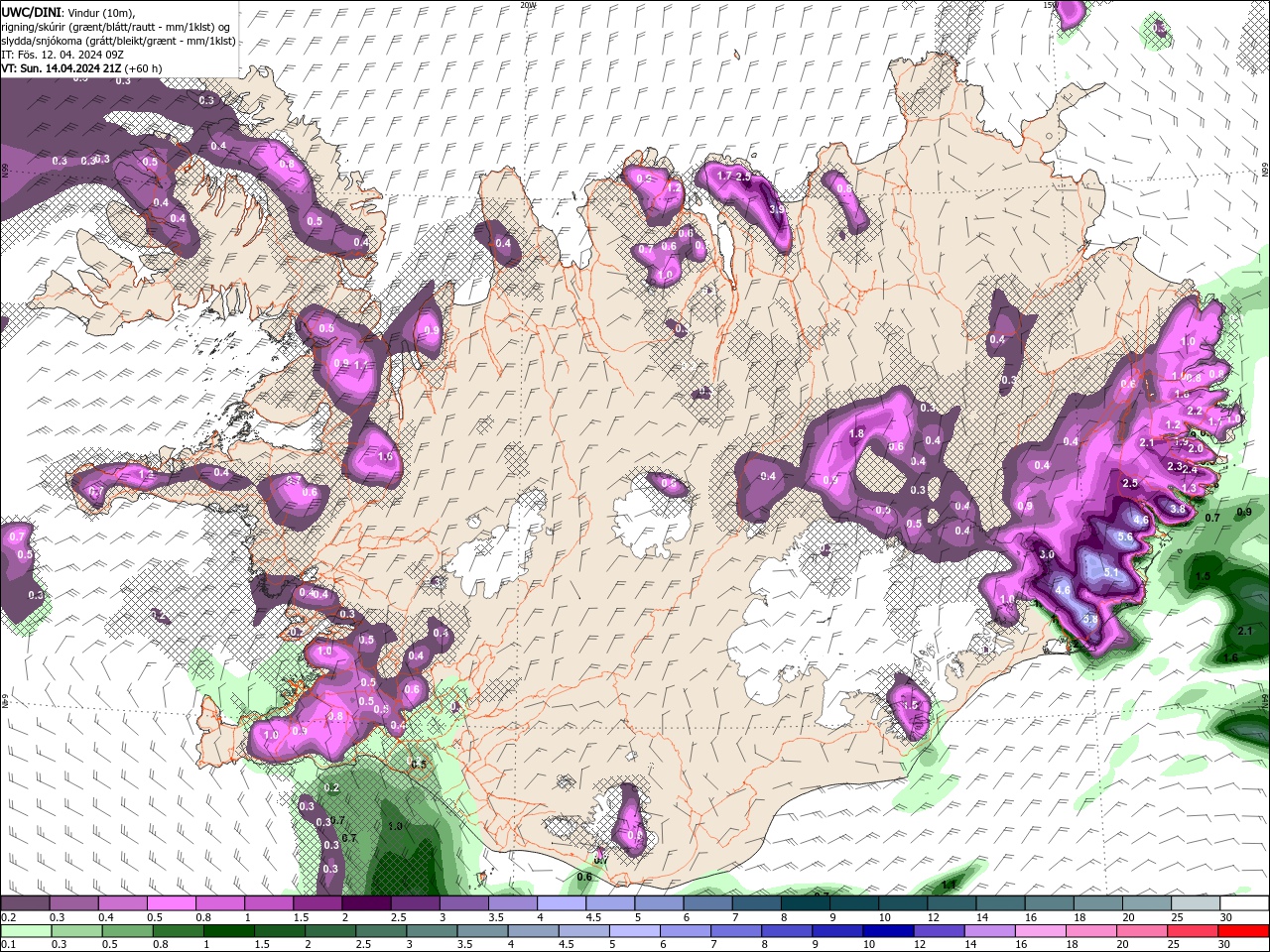The height and width of the screenshot is (952, 1270).
Task: Select the violet 12 swatch in rain legend
Action: [939, 931]
